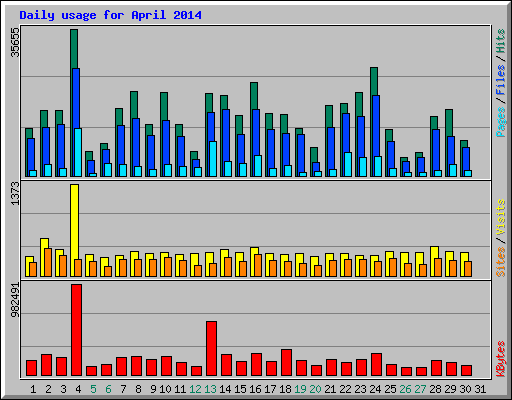The width and height of the screenshot is (512, 400).
Task: Click green weekend day label 13
Action: 210,389
